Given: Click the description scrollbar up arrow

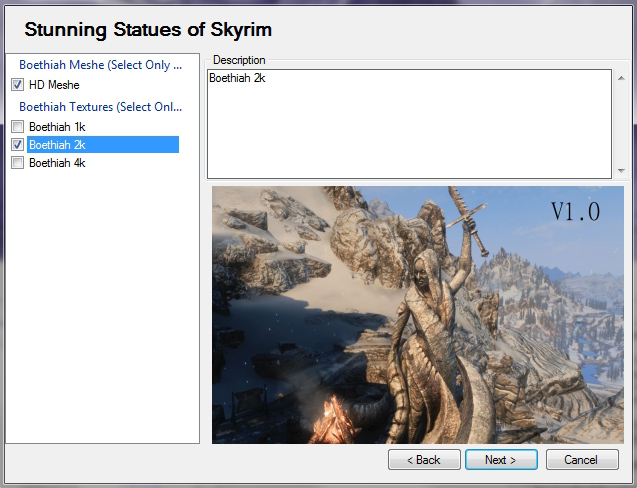Looking at the screenshot, I should coord(621,78).
